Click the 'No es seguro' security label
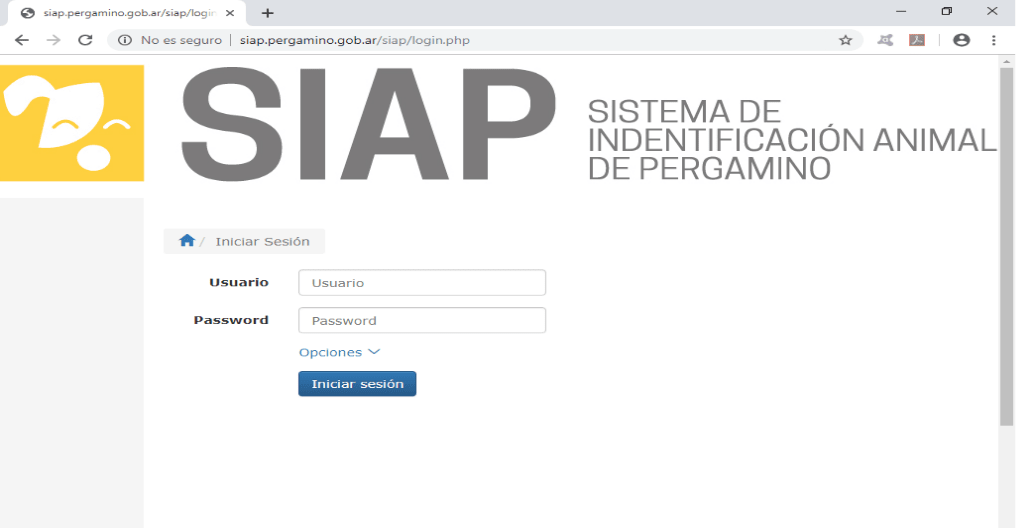The width and height of the screenshot is (1033, 528). click(x=181, y=40)
